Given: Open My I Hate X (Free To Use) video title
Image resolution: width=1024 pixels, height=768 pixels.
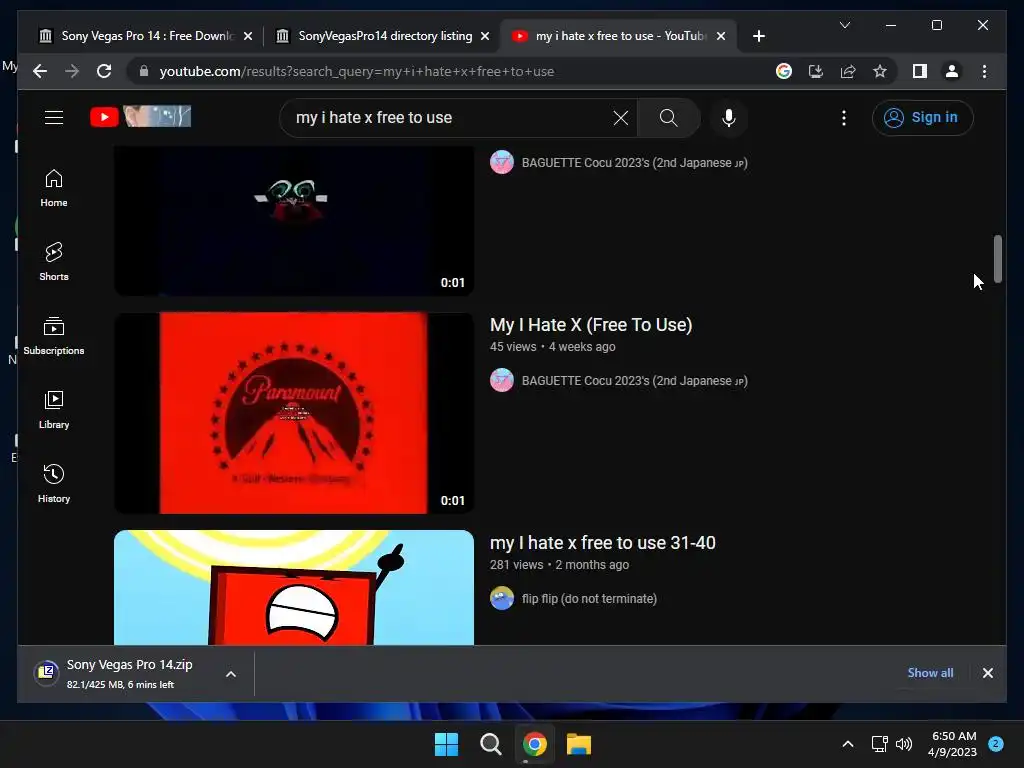Looking at the screenshot, I should point(591,325).
